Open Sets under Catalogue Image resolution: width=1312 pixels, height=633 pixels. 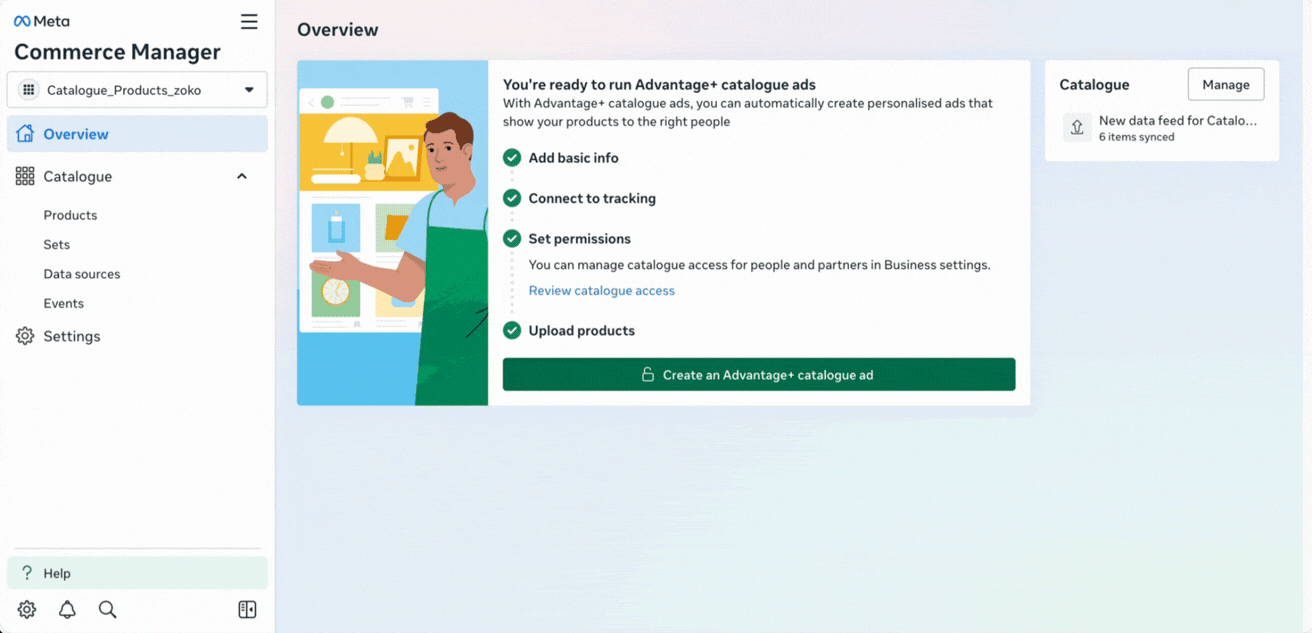57,244
